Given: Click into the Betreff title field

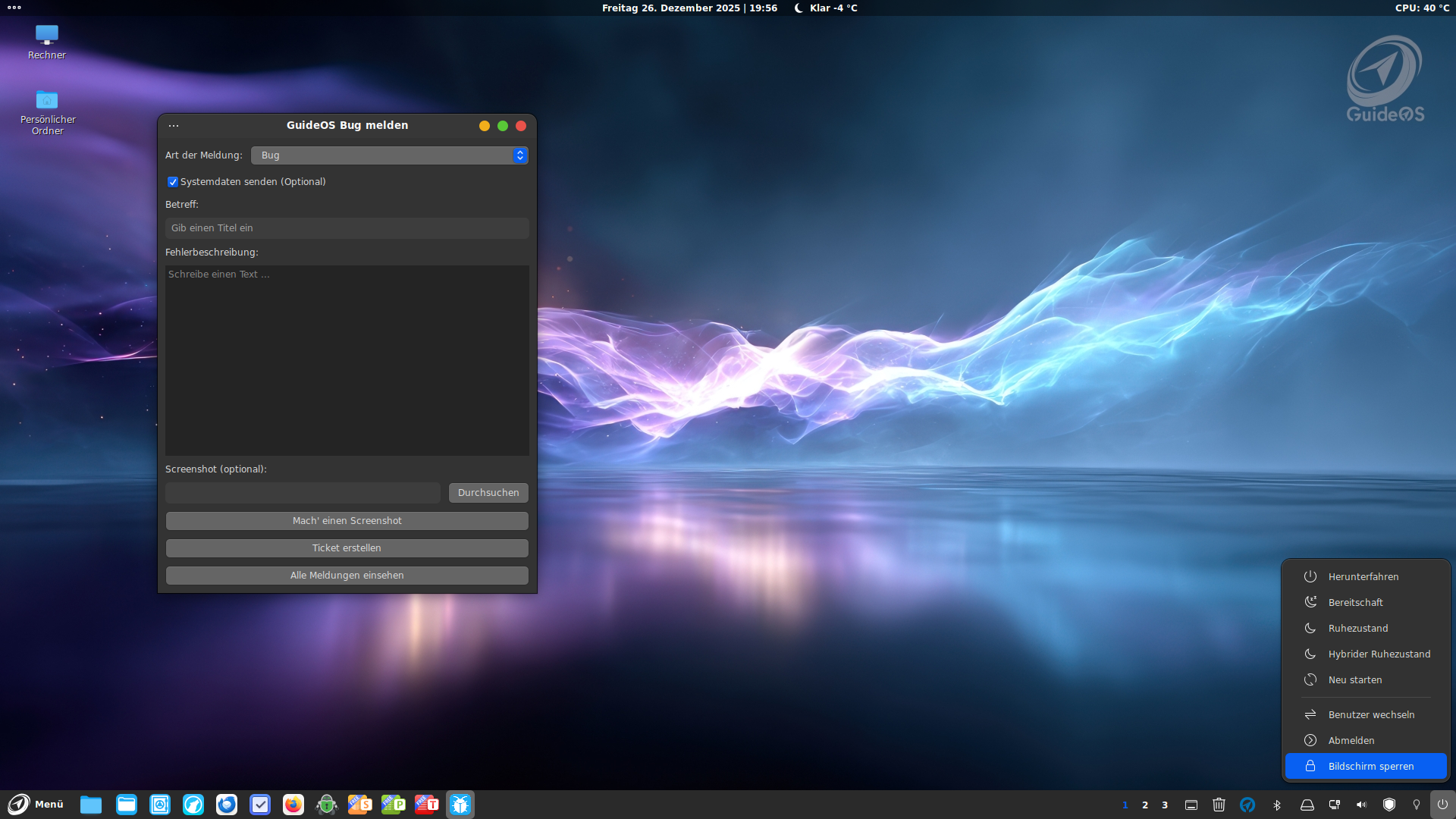Looking at the screenshot, I should pos(347,228).
